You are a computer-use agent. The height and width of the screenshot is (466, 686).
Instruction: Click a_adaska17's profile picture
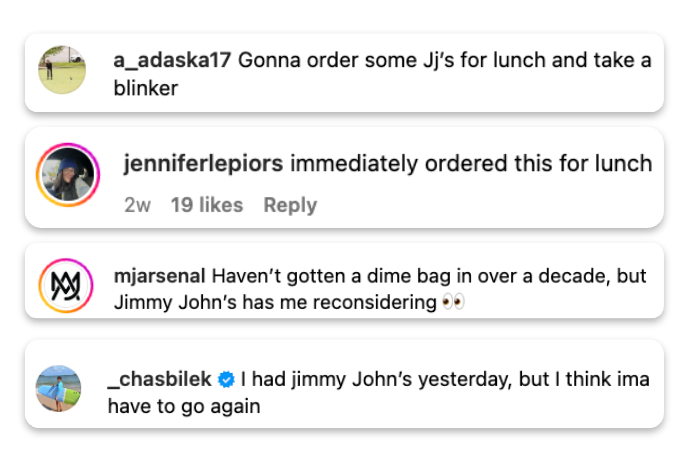(60, 69)
